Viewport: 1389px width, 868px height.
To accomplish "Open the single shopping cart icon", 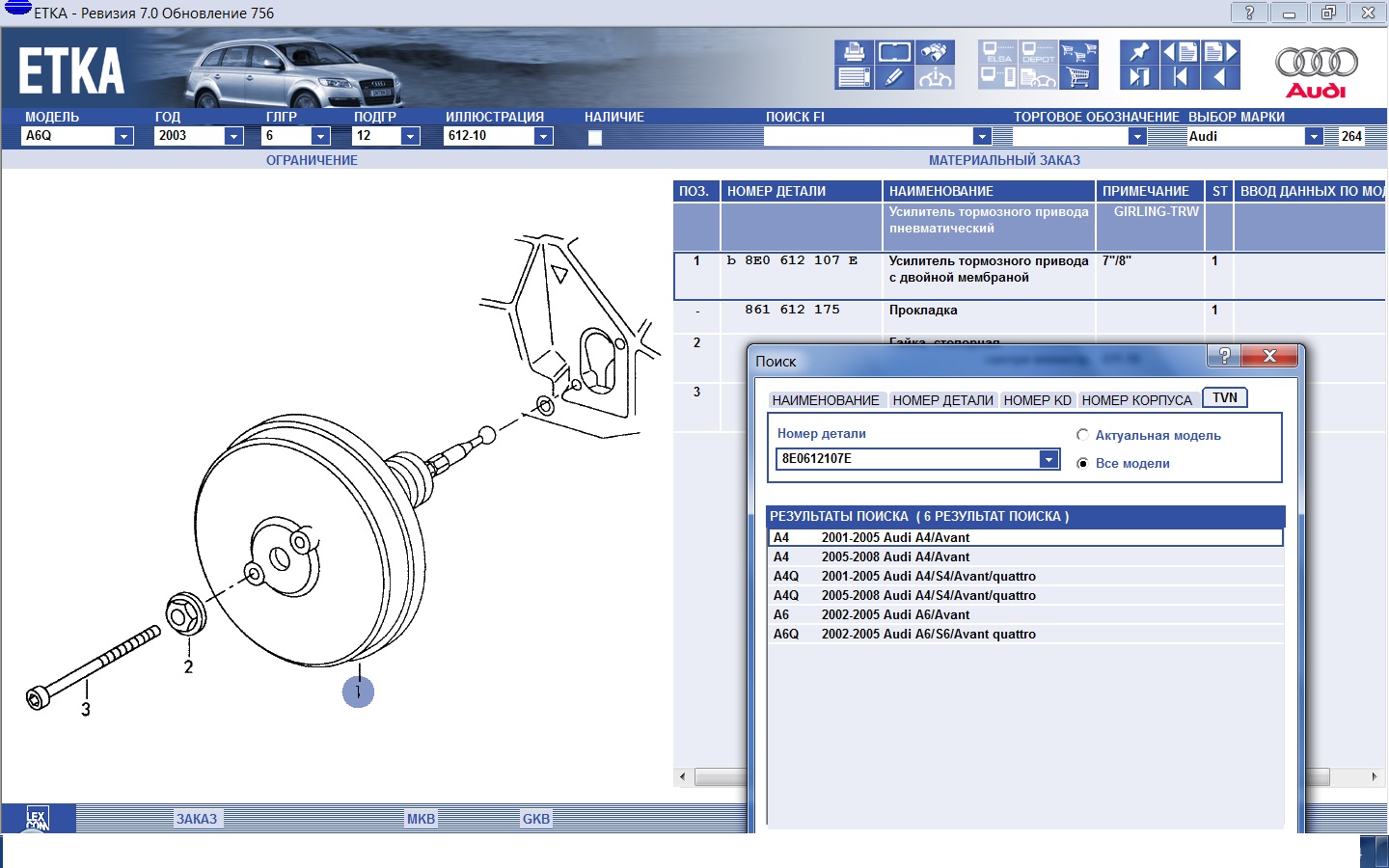I will [x=1079, y=77].
